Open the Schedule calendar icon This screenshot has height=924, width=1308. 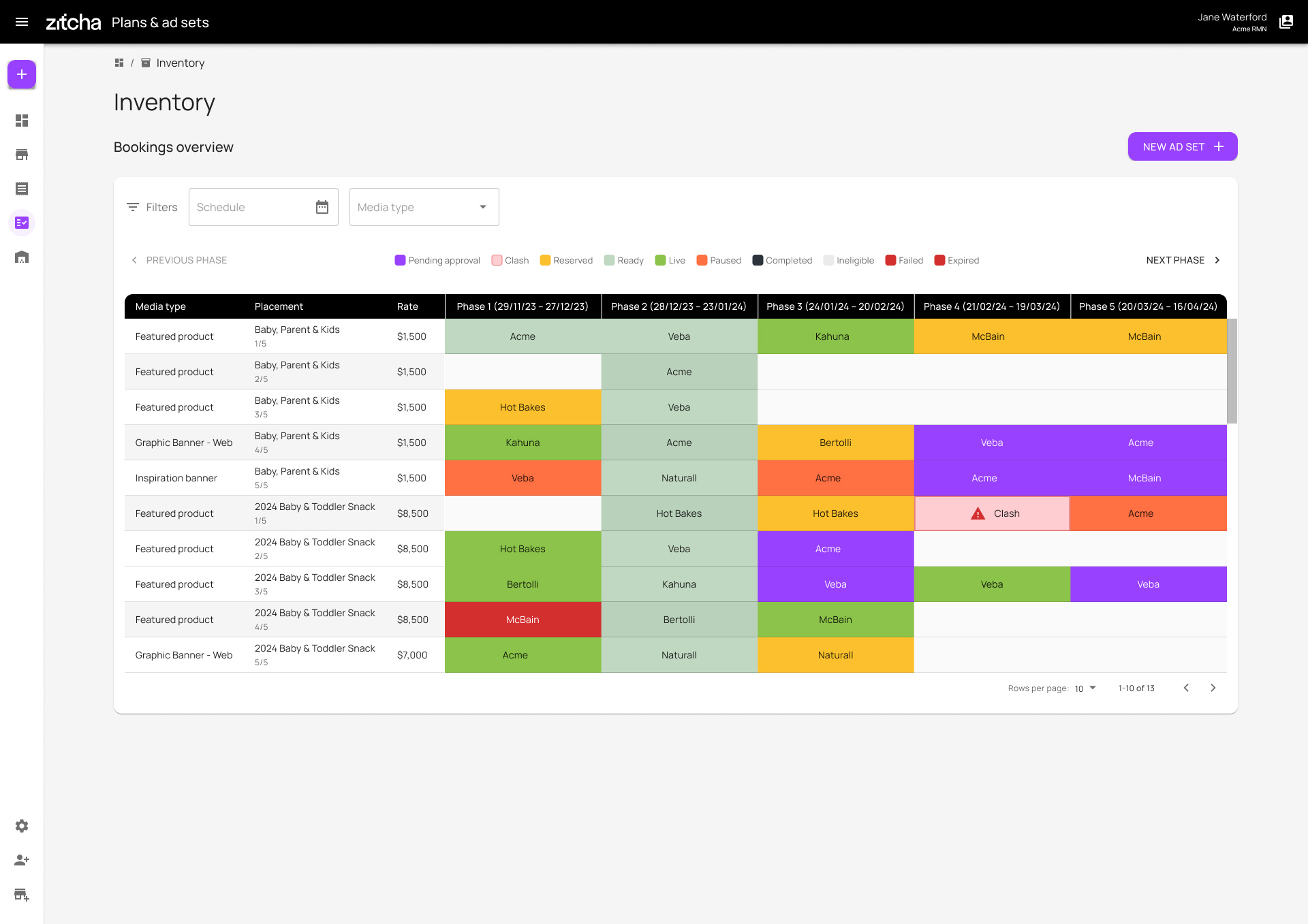coord(322,207)
